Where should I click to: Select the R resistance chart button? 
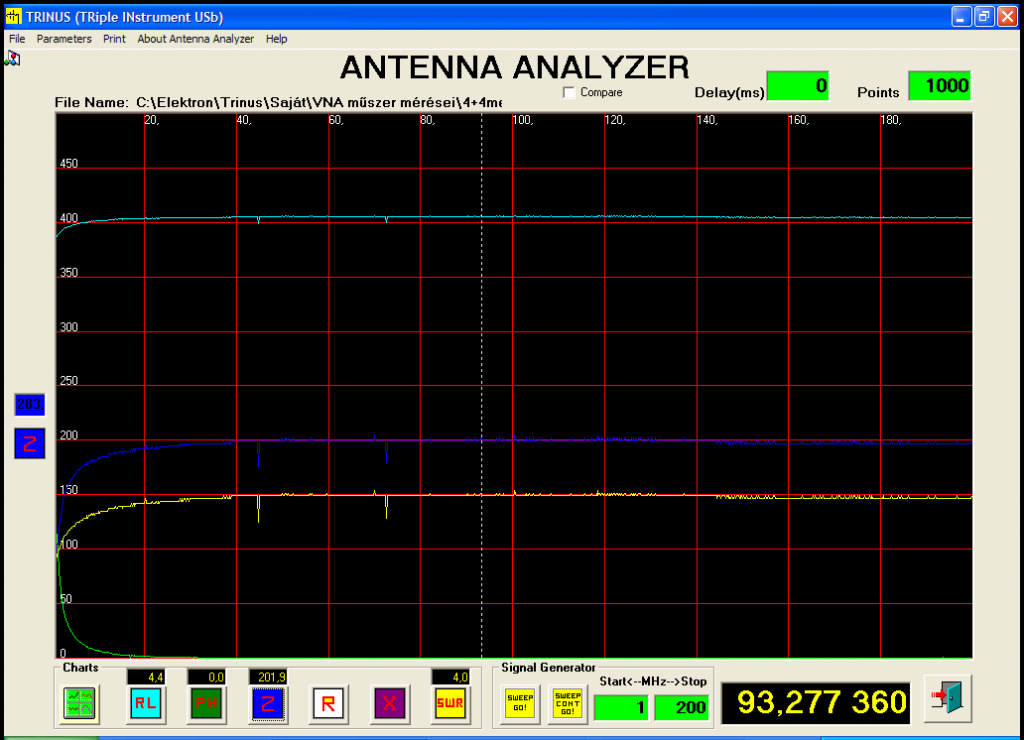point(328,703)
